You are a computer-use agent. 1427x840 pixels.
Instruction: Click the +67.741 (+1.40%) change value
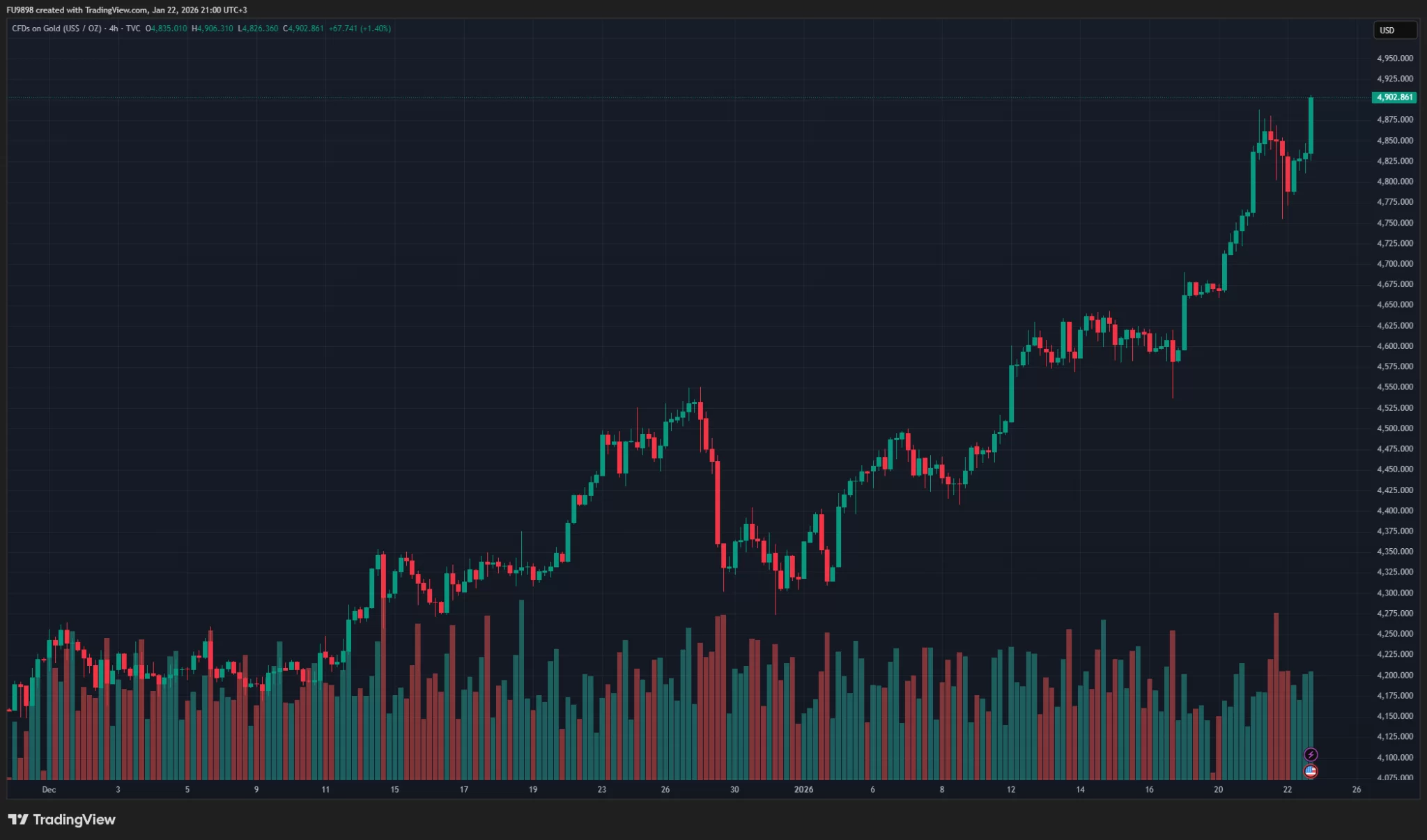point(360,29)
